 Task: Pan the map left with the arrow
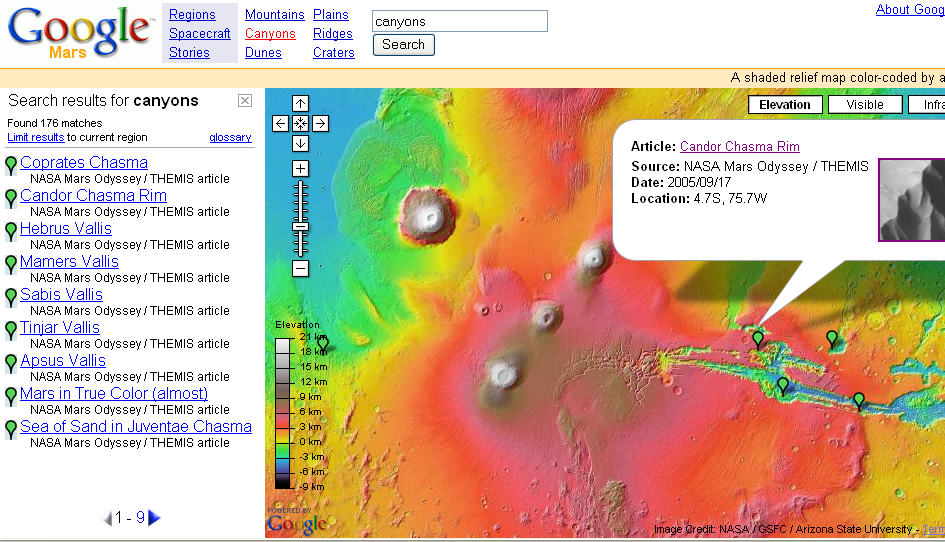pos(280,124)
